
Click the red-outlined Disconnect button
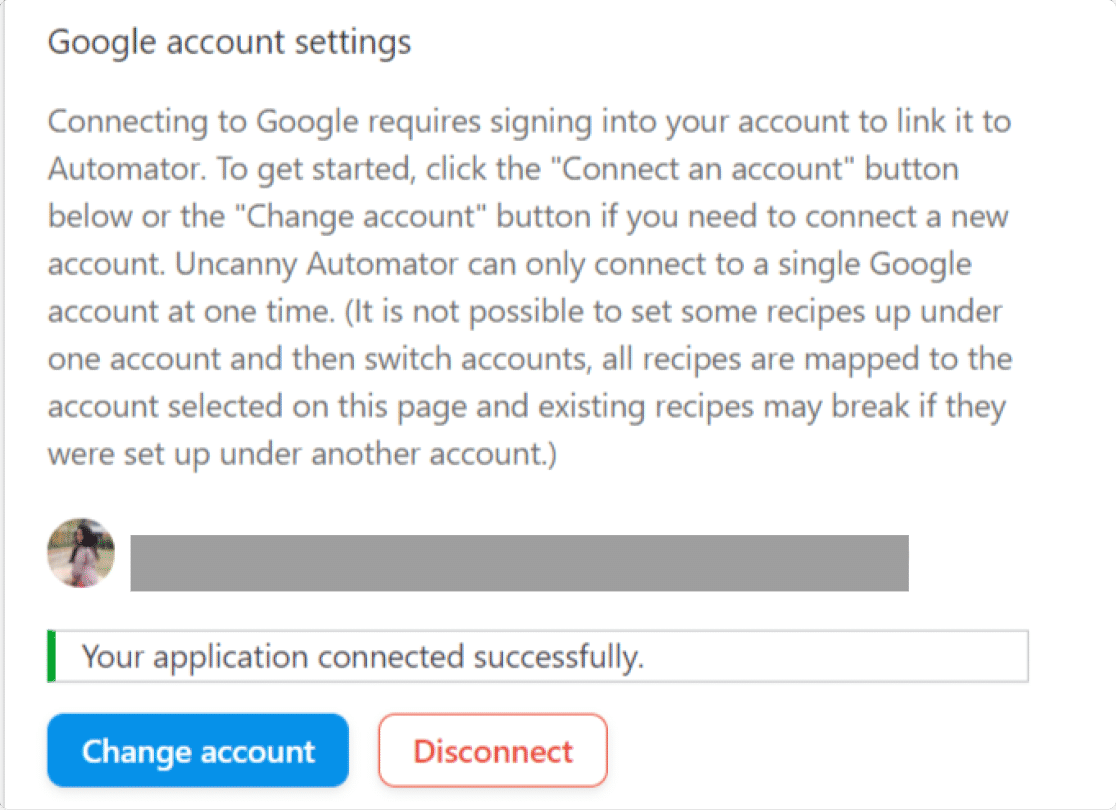pyautogui.click(x=493, y=750)
